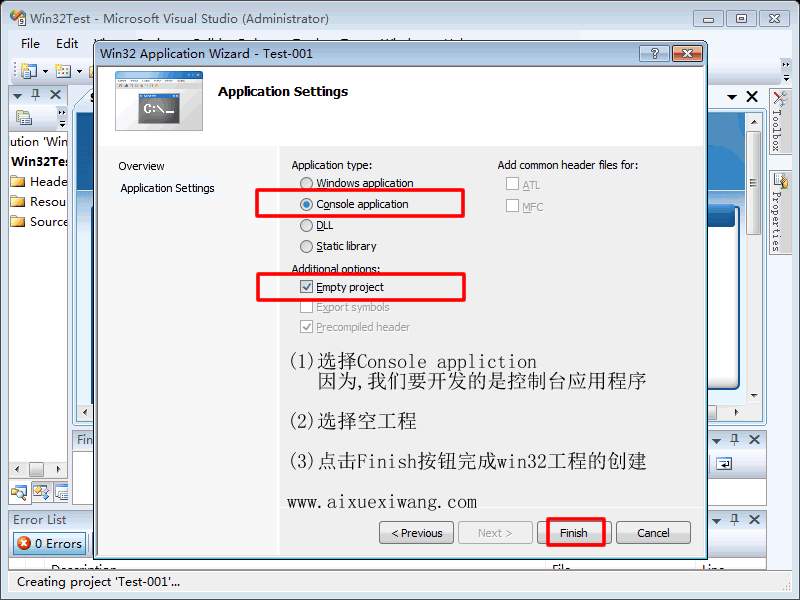Go back with the Previous button
The height and width of the screenshot is (600, 800).
[x=416, y=533]
